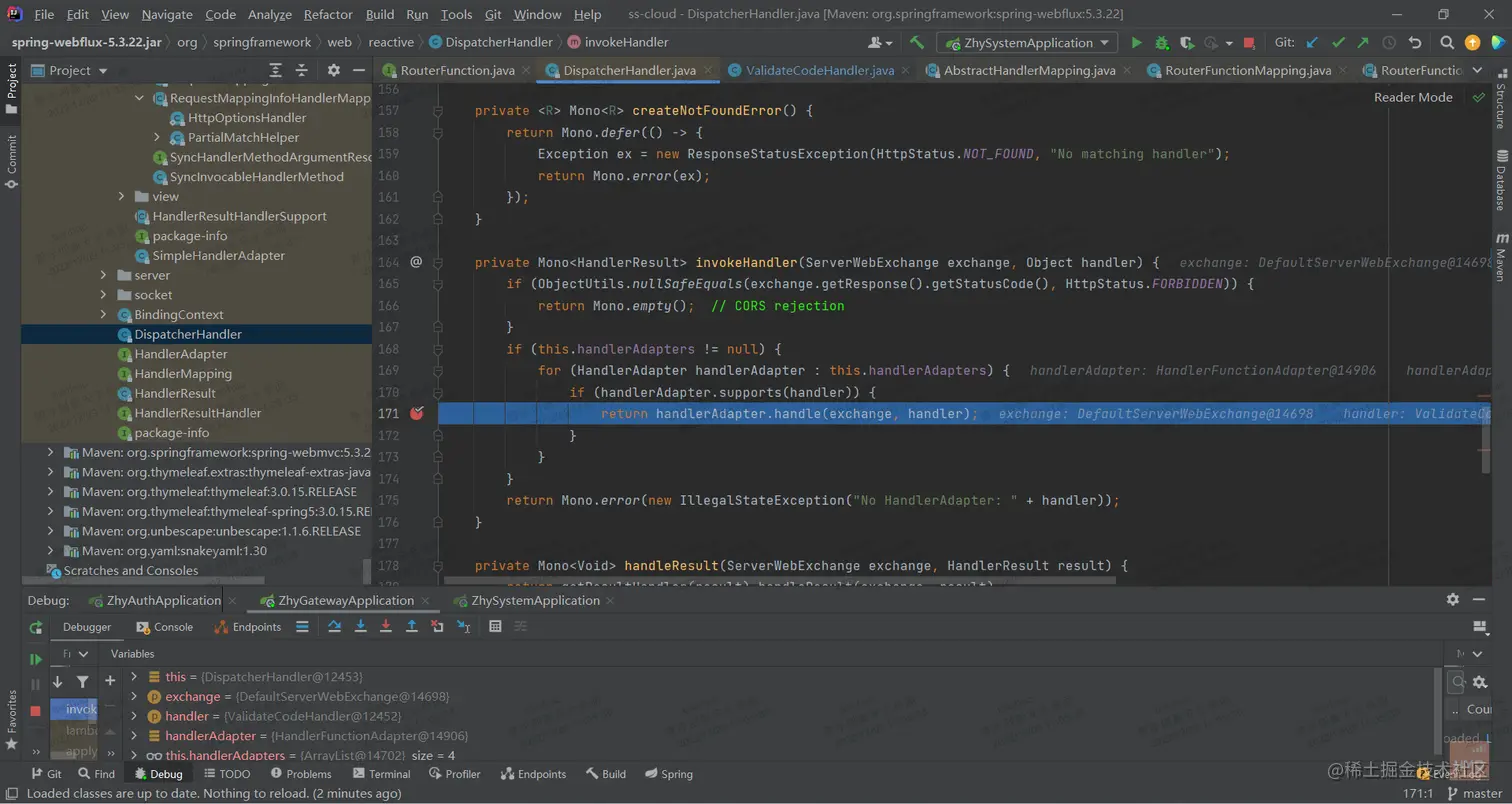Screen dimensions: 1512x804
Task: Resume program with the green resume icon
Action: (36, 660)
